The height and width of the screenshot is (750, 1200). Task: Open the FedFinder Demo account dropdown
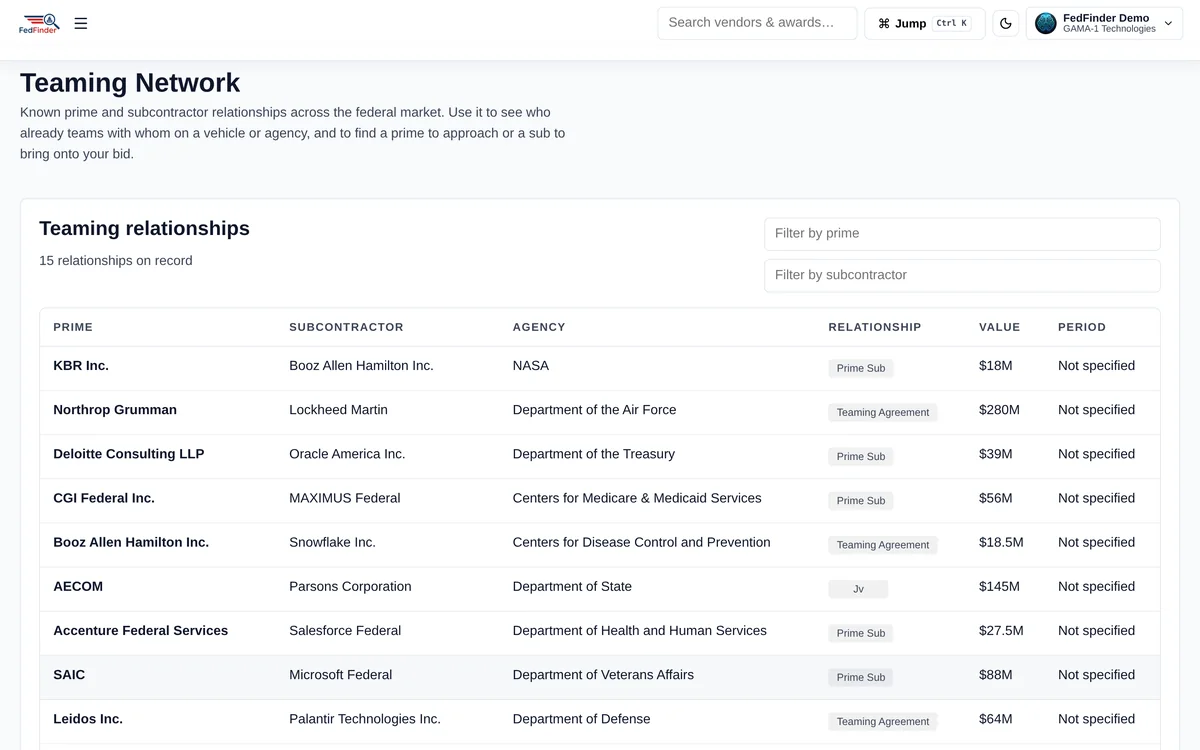[1104, 23]
